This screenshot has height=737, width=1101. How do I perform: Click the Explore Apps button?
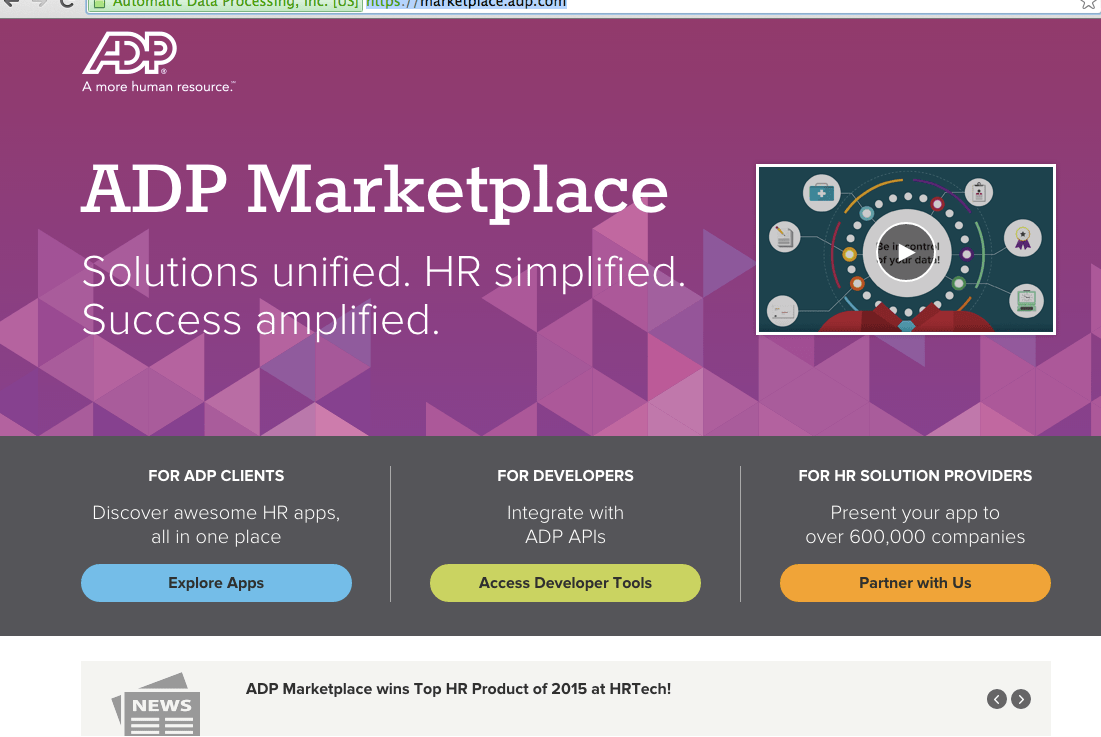pos(216,583)
